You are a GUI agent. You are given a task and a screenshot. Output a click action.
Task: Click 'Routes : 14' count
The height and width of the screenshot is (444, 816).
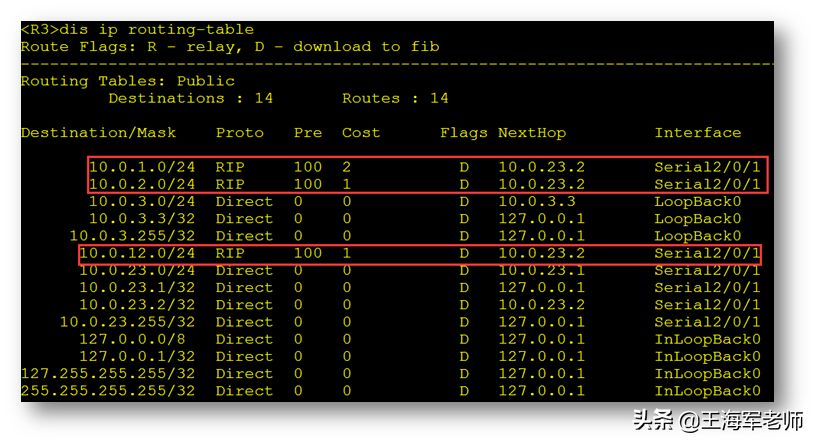tap(395, 98)
